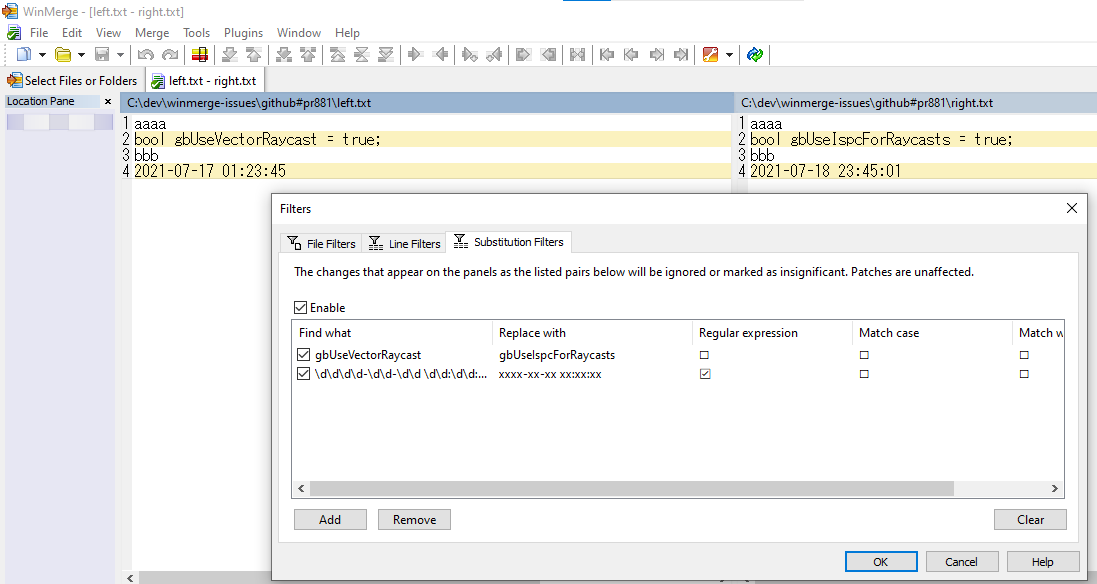Viewport: 1097px width, 584px height.
Task: Click the New document toolbar icon
Action: click(x=24, y=55)
